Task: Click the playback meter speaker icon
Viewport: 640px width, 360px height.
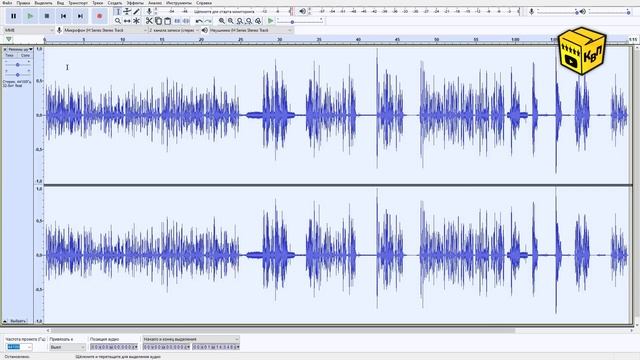Action: [x=302, y=11]
